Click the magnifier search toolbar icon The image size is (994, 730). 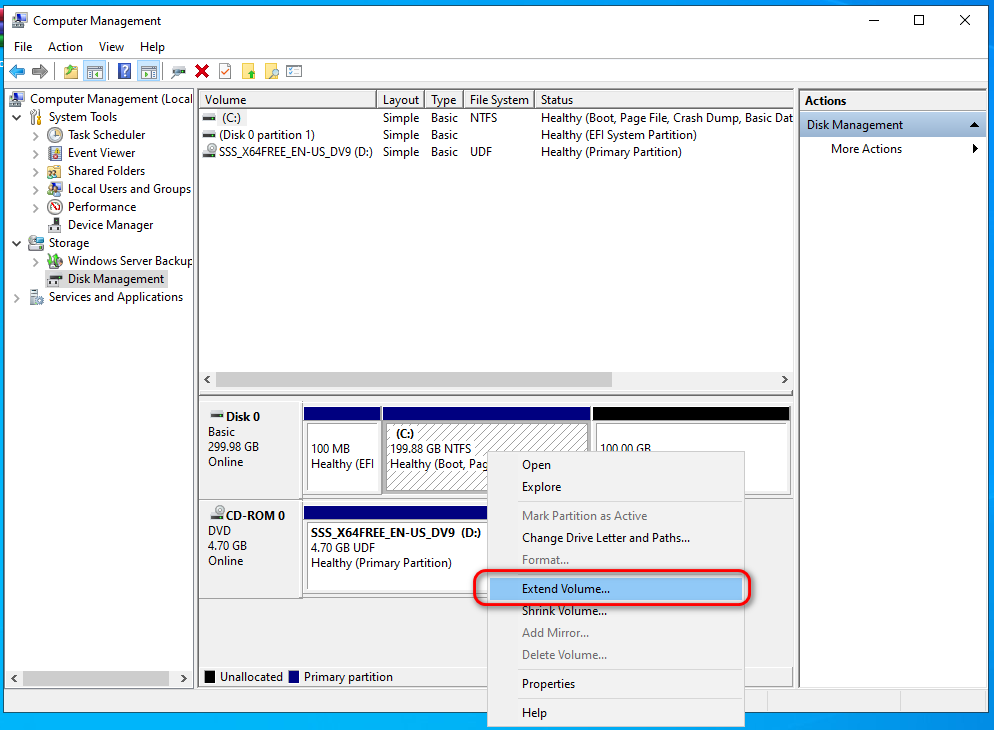click(x=271, y=71)
